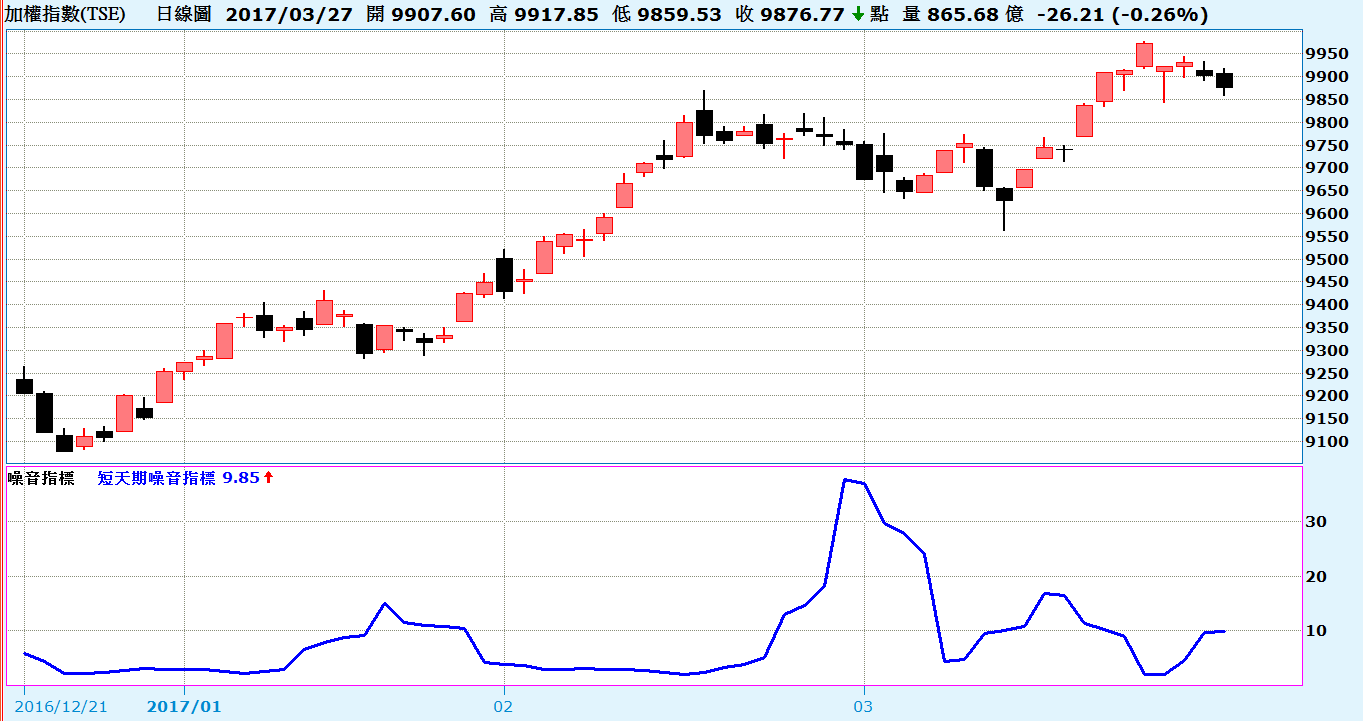The width and height of the screenshot is (1363, 721).
Task: Click the red up arrow after 9.85
Action: coord(268,478)
